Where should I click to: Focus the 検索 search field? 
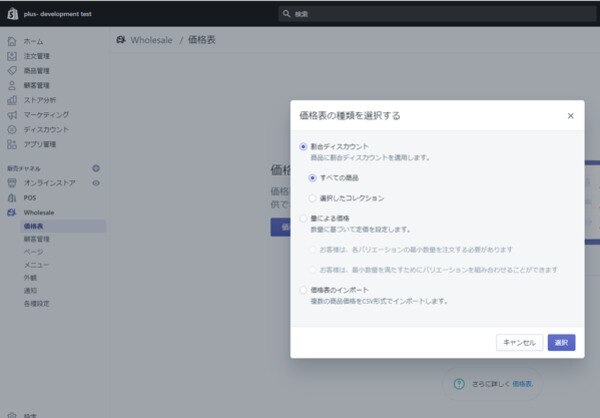[437, 14]
